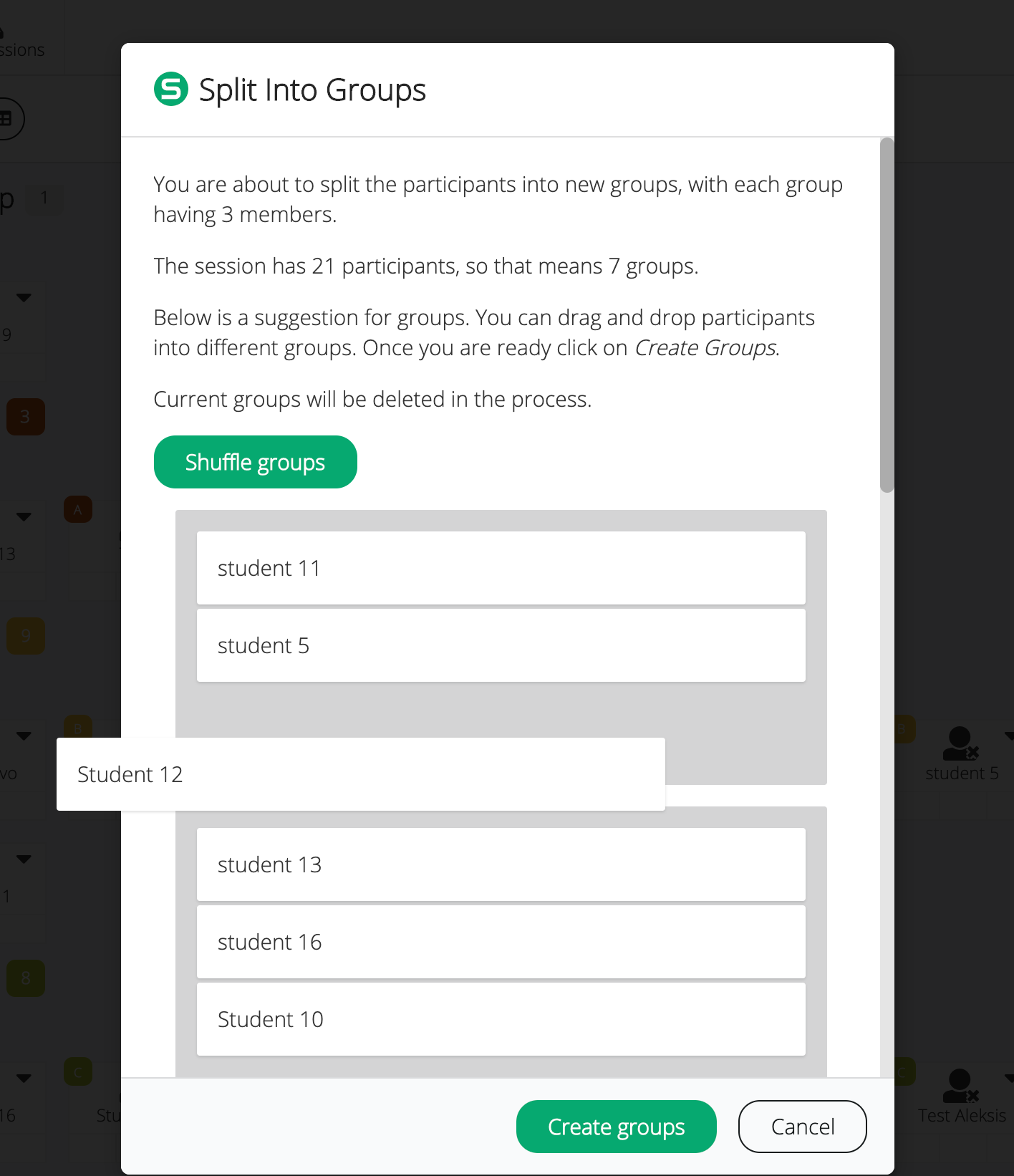Click the green group 8 badge
The image size is (1014, 1176).
26,978
